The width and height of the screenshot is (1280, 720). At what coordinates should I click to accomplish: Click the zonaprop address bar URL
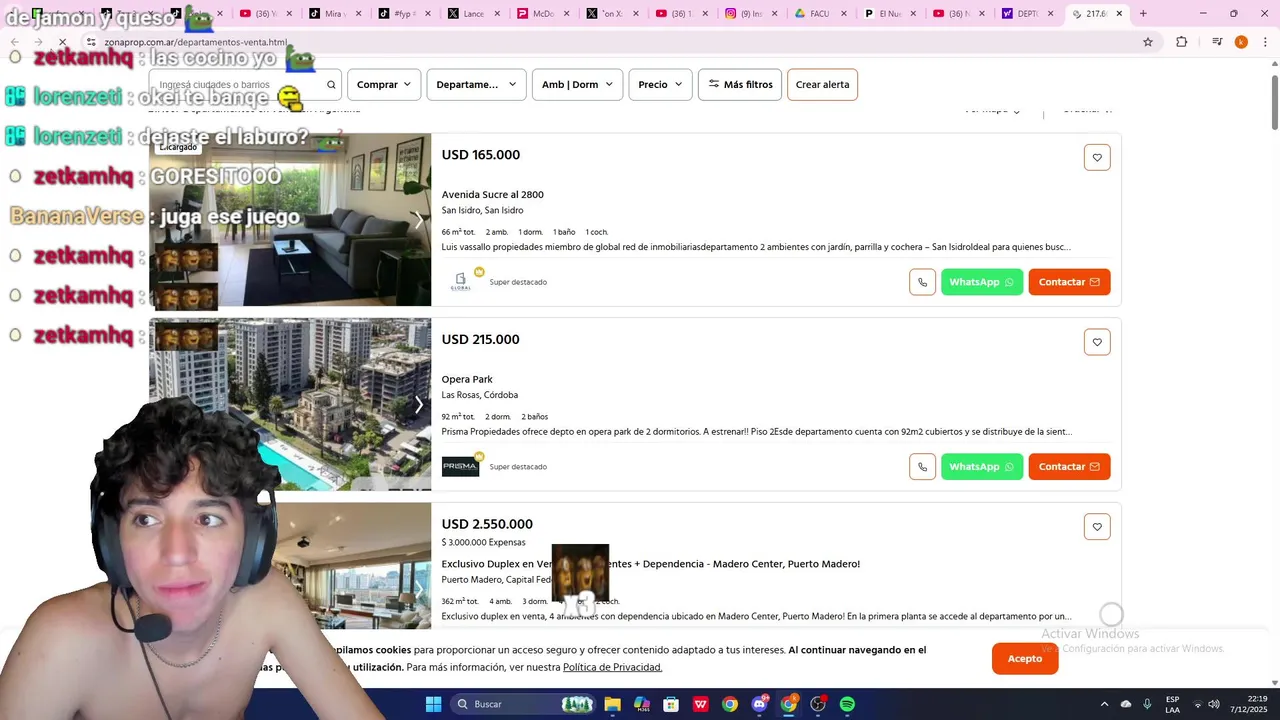(x=195, y=42)
